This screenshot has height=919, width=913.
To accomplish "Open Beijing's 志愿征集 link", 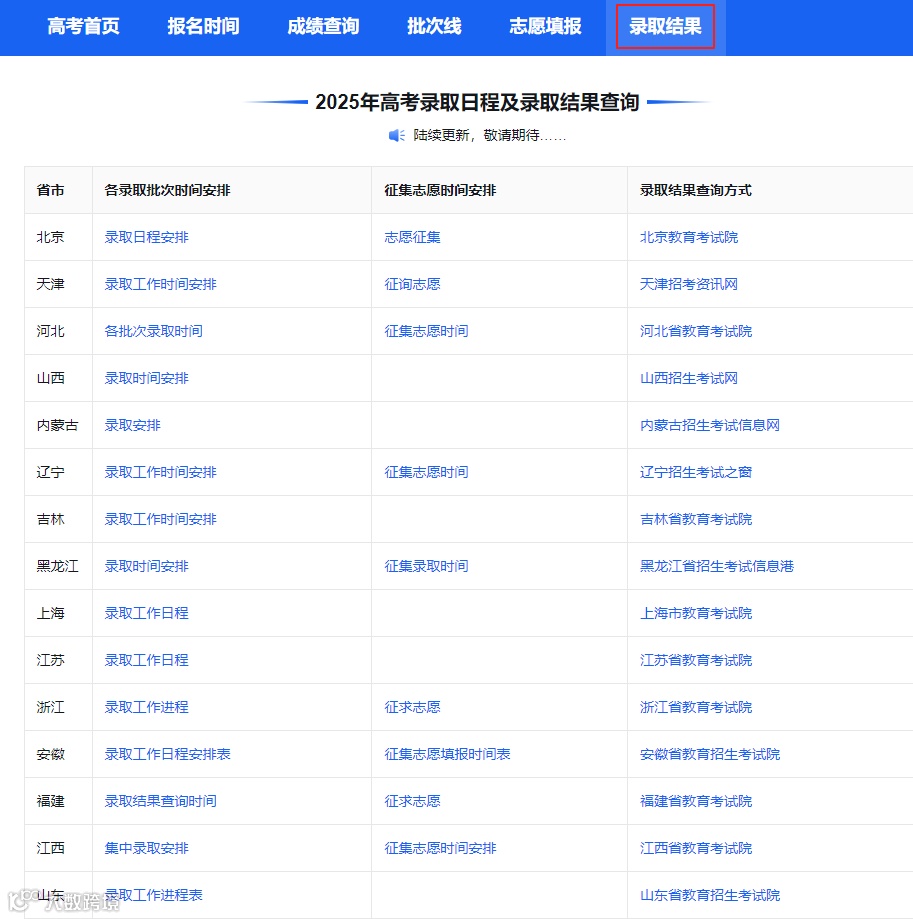I will pyautogui.click(x=413, y=237).
